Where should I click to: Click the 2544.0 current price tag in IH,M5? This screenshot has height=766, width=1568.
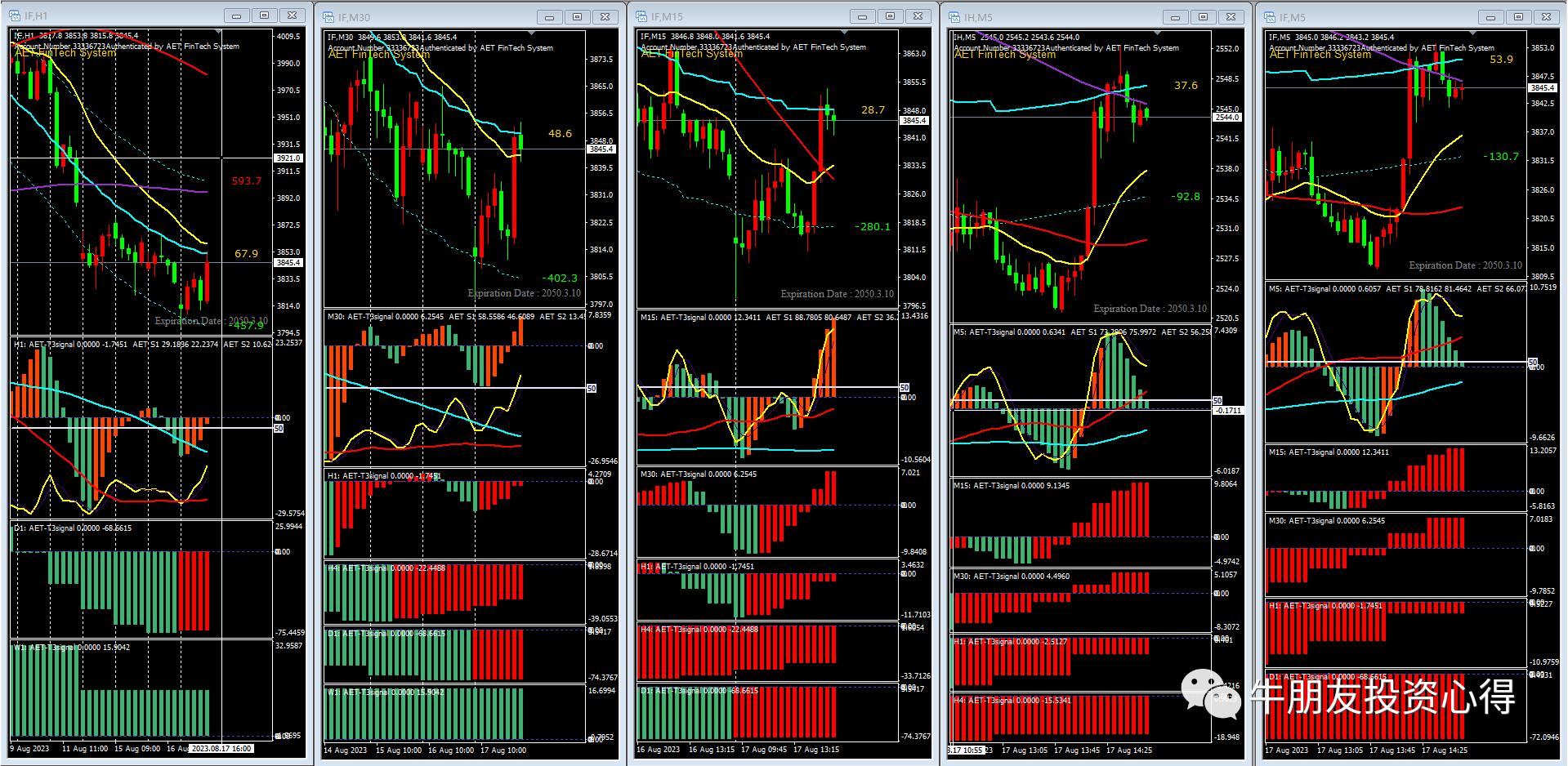[1227, 118]
